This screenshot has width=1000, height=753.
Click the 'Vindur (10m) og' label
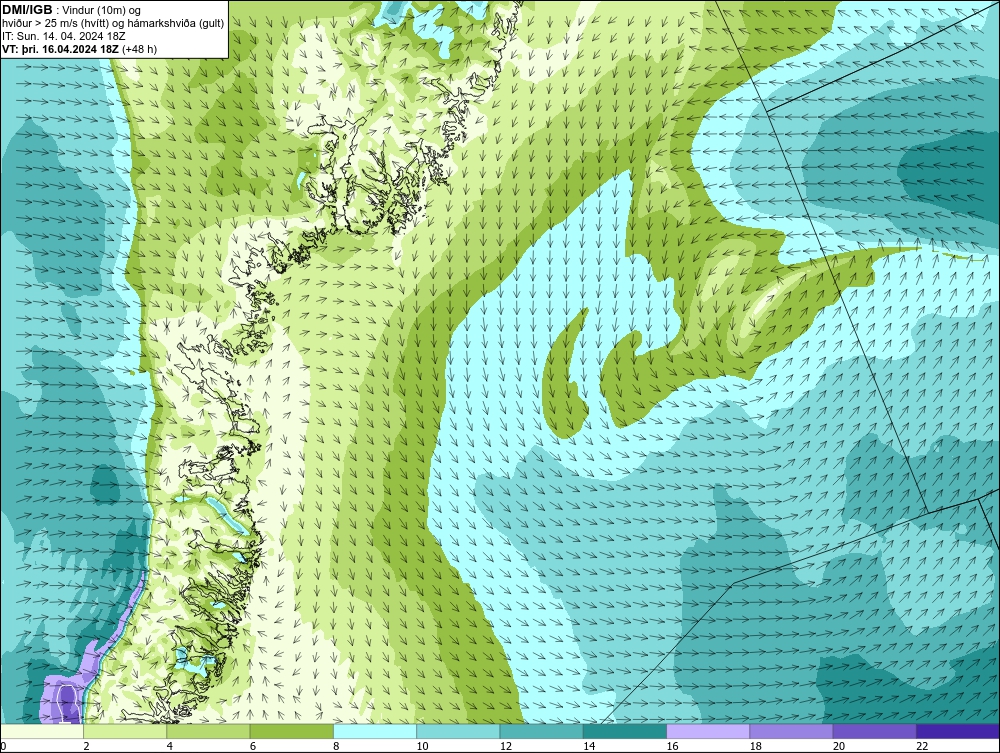pos(102,10)
